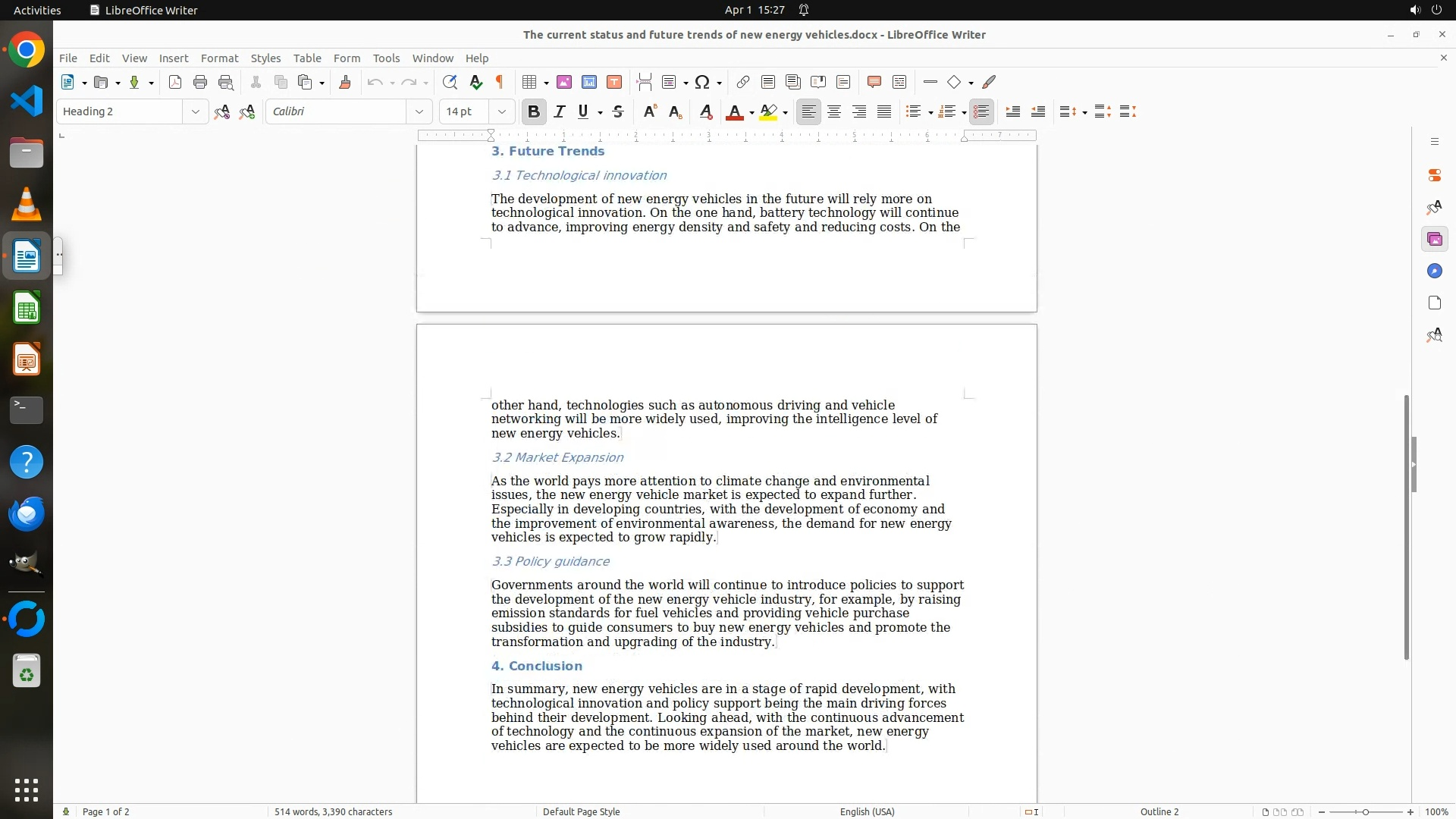
Task: Open the sidebar Gallery panel
Action: point(1434,240)
